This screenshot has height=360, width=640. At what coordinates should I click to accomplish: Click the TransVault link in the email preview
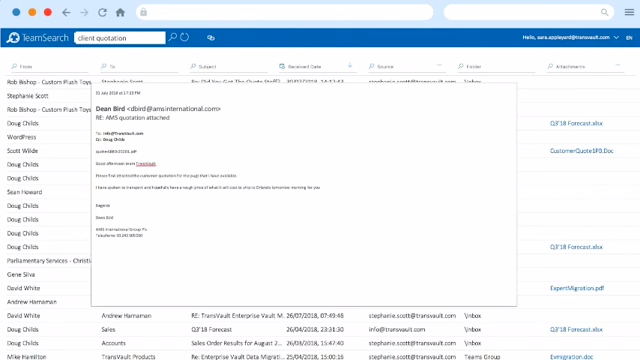[146, 164]
